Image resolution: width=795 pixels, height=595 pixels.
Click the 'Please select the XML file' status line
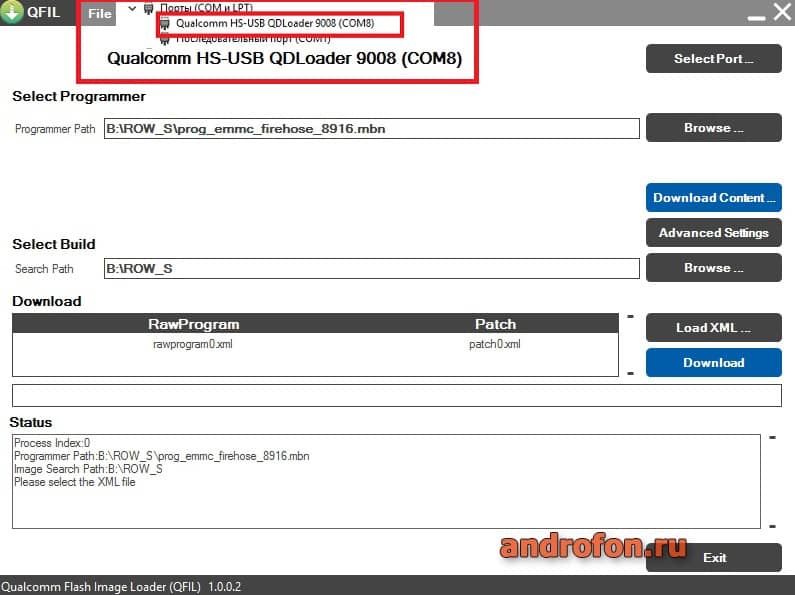[x=75, y=482]
